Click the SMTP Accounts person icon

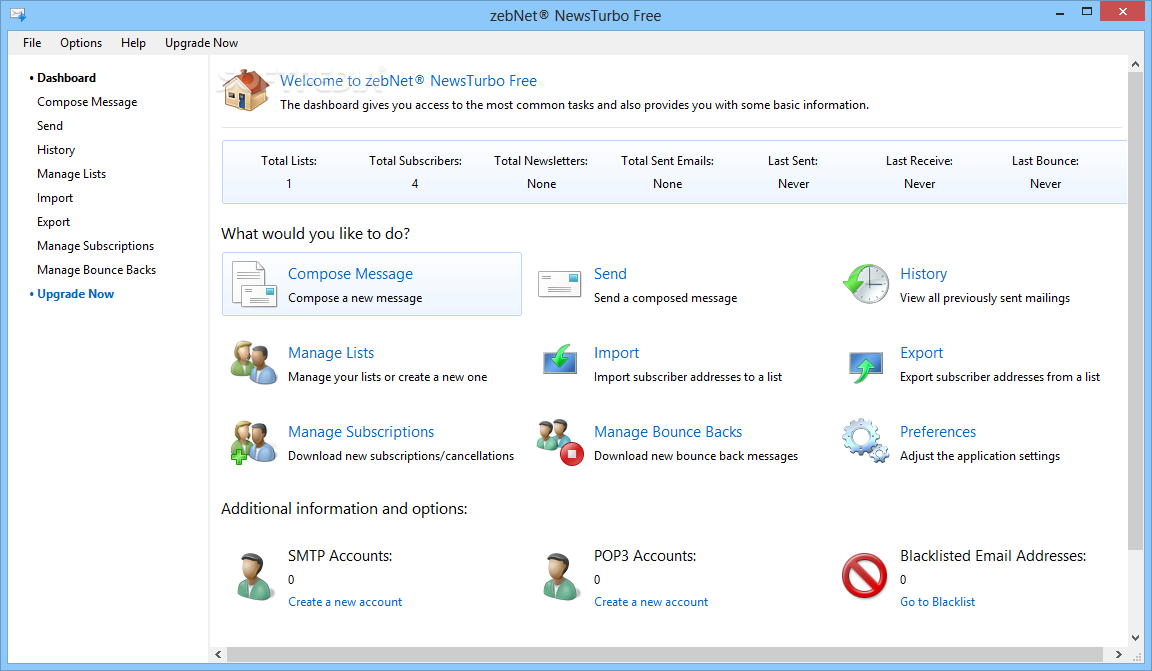click(254, 576)
